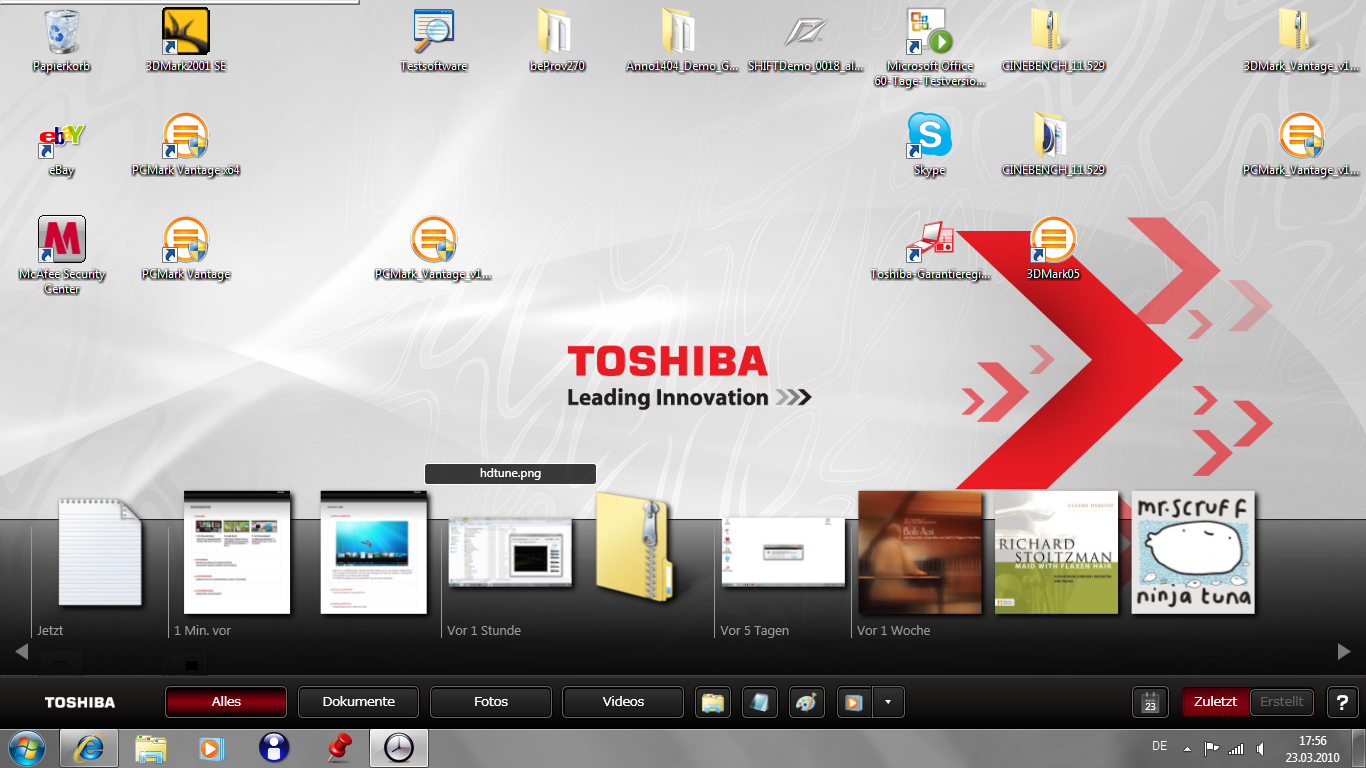The image size is (1366, 768).
Task: Filter timeline by Videos
Action: point(623,702)
